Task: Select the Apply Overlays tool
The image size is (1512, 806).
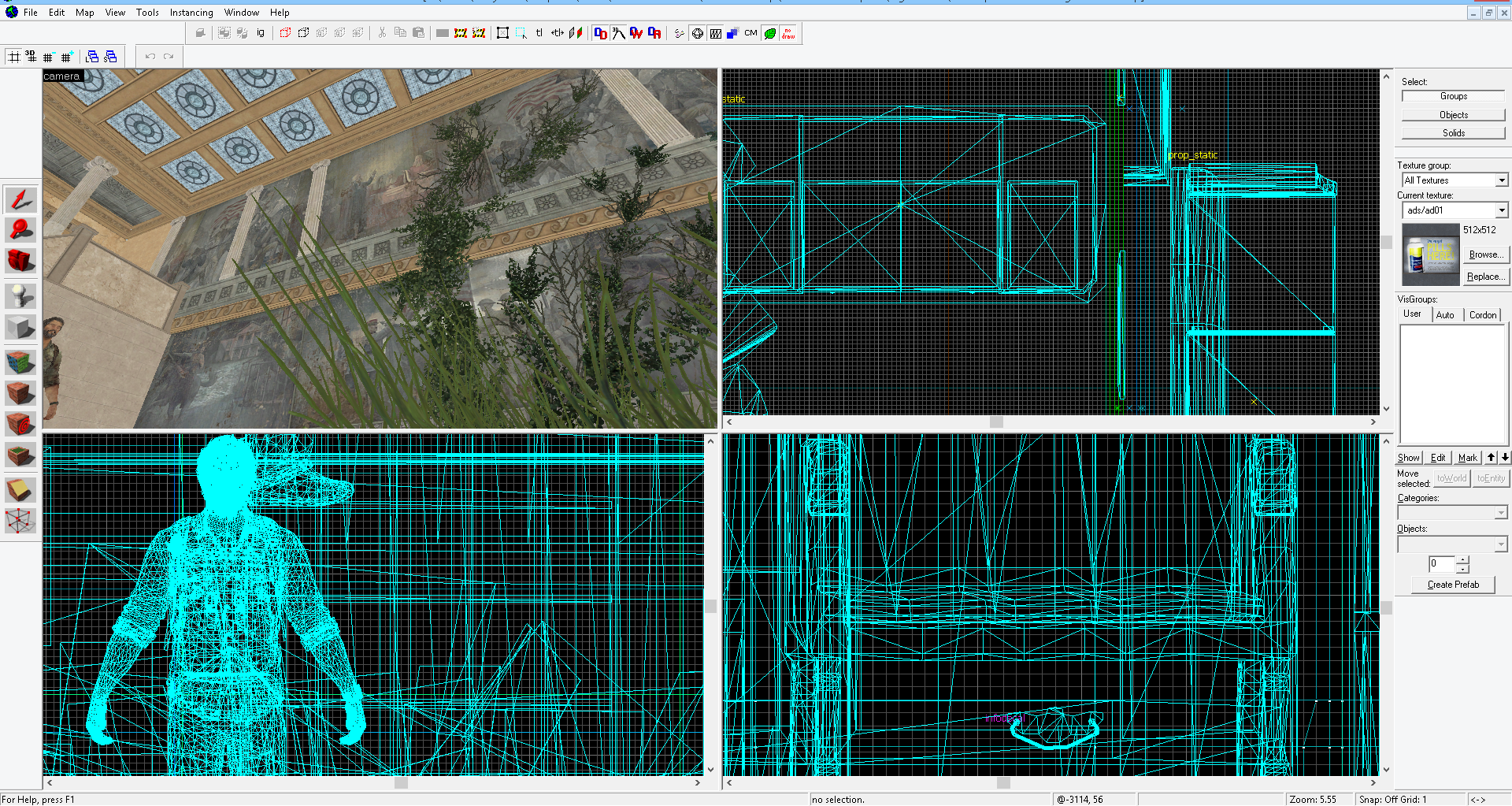Action: [20, 455]
